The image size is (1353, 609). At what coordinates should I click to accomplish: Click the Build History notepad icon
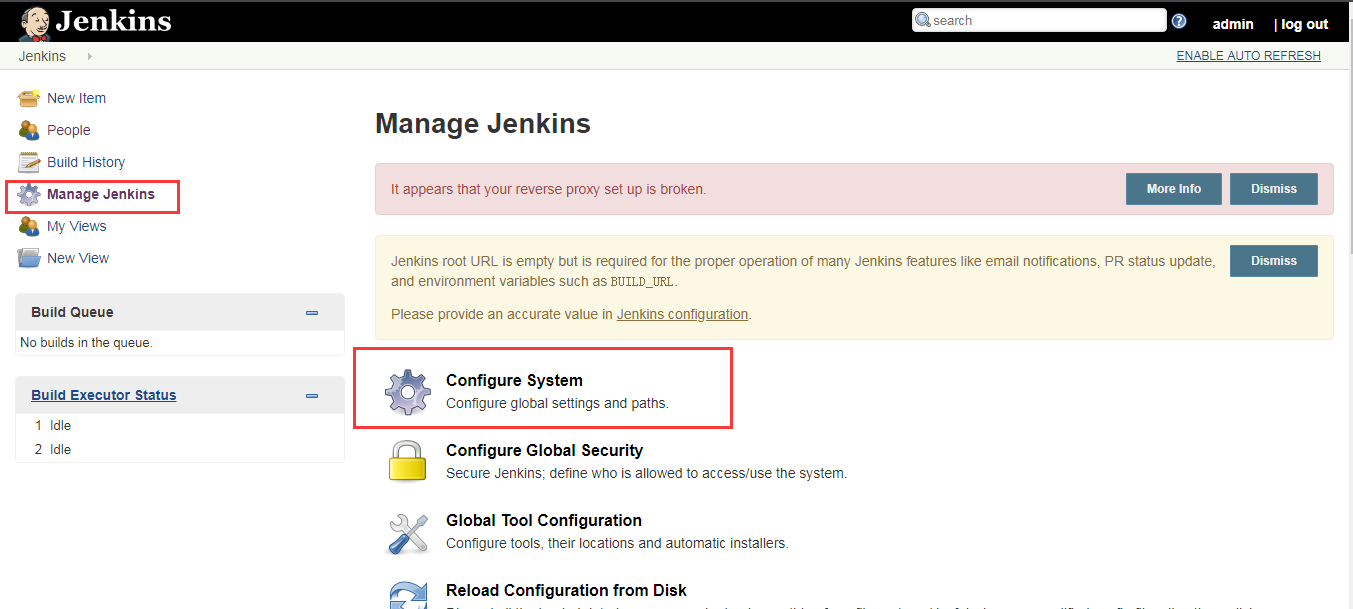29,162
